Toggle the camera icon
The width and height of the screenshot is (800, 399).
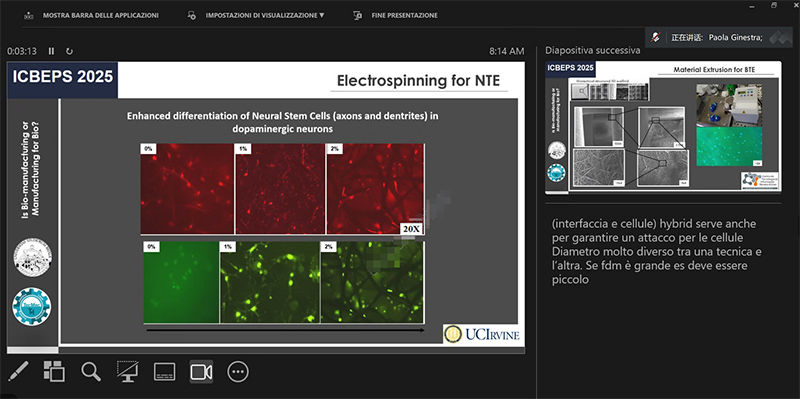pyautogui.click(x=201, y=372)
